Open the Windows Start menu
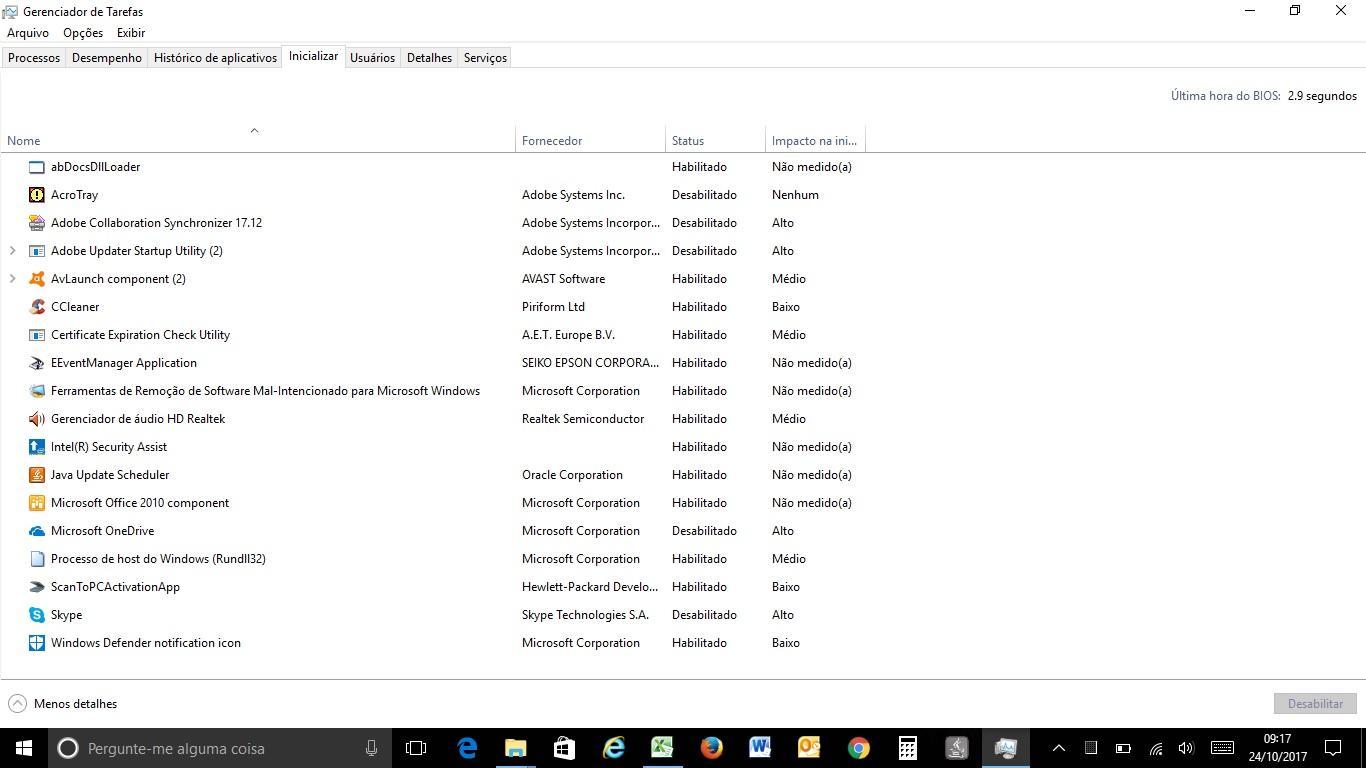 24,748
